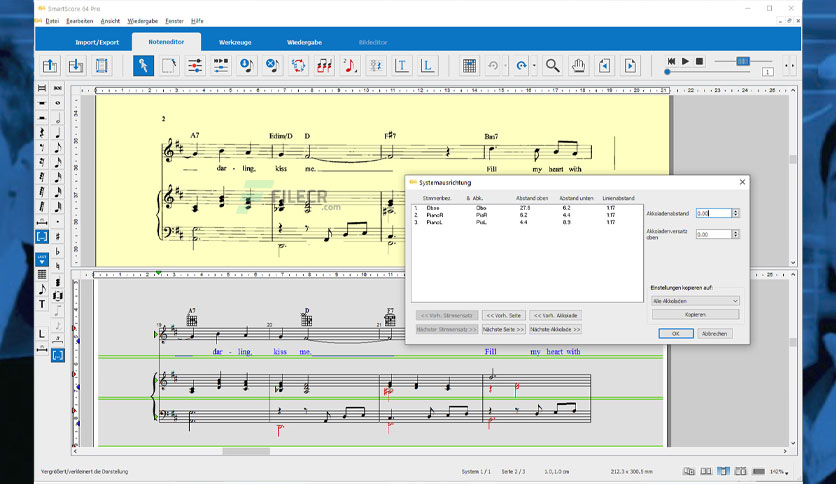The image size is (836, 484).
Task: Open the Bearbeiten menu
Action: pos(80,21)
